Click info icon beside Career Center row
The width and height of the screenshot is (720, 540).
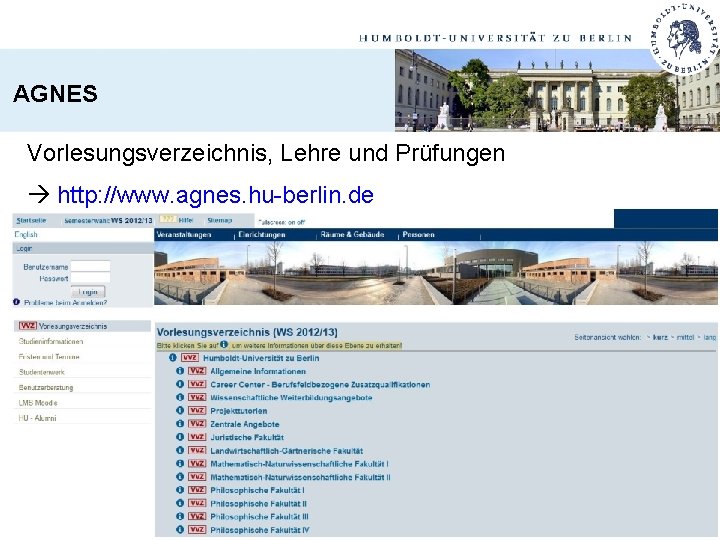180,384
